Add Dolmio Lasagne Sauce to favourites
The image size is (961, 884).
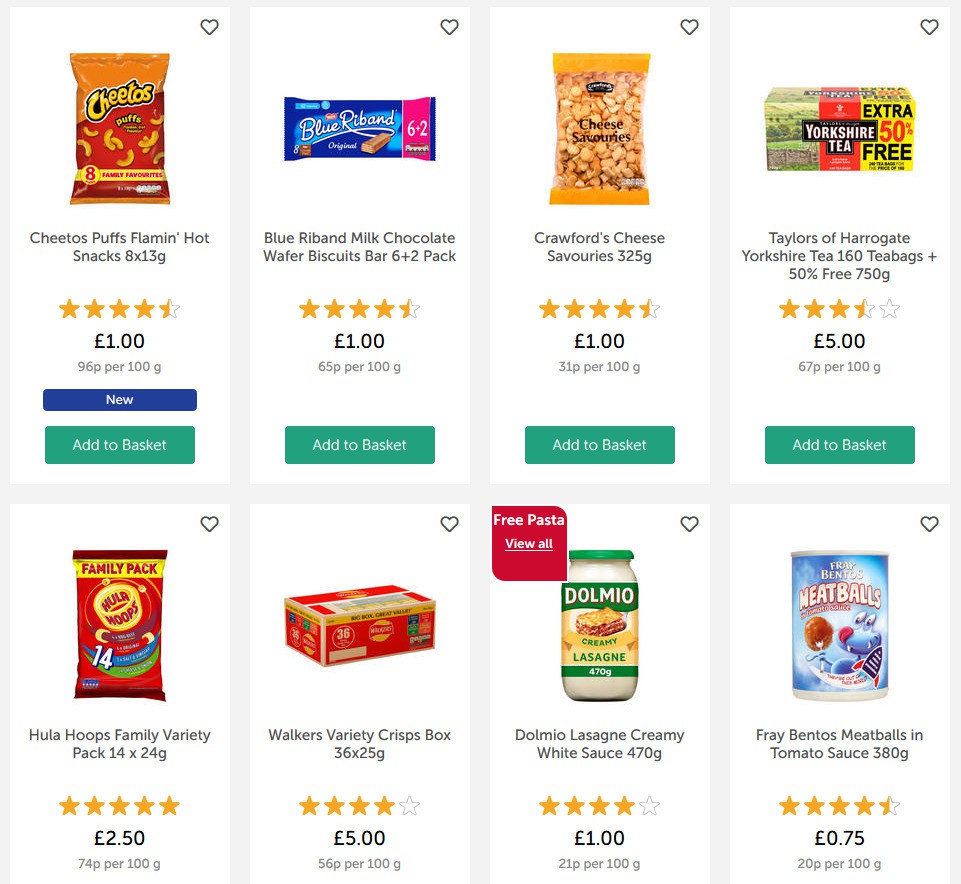pyautogui.click(x=689, y=524)
